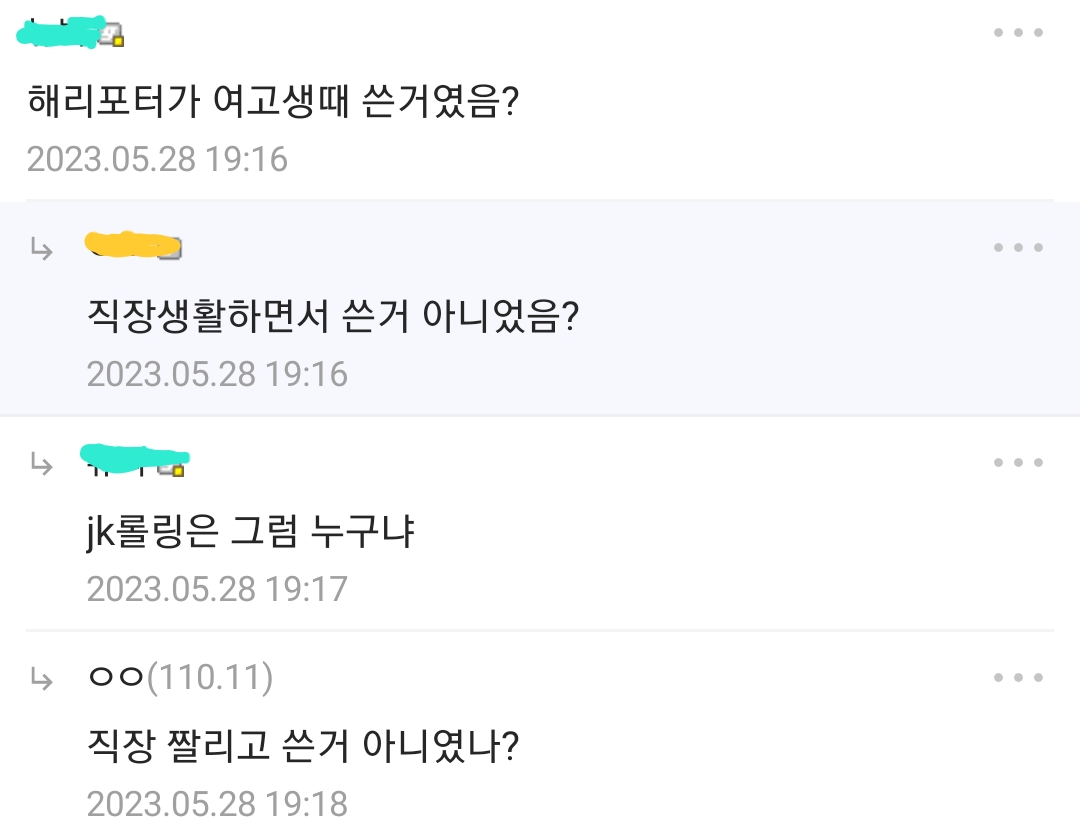Screen dimensions: 1080x837
Task: Open the ㅇㅇ(110.11) user profile
Action: coord(180,679)
